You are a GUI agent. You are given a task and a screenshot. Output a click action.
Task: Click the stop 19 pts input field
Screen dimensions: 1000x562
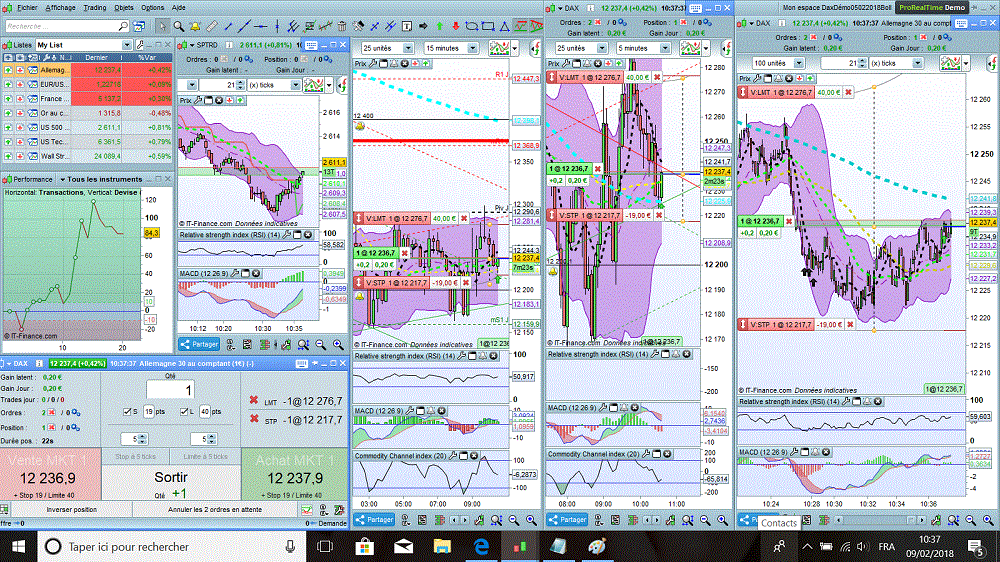[149, 412]
